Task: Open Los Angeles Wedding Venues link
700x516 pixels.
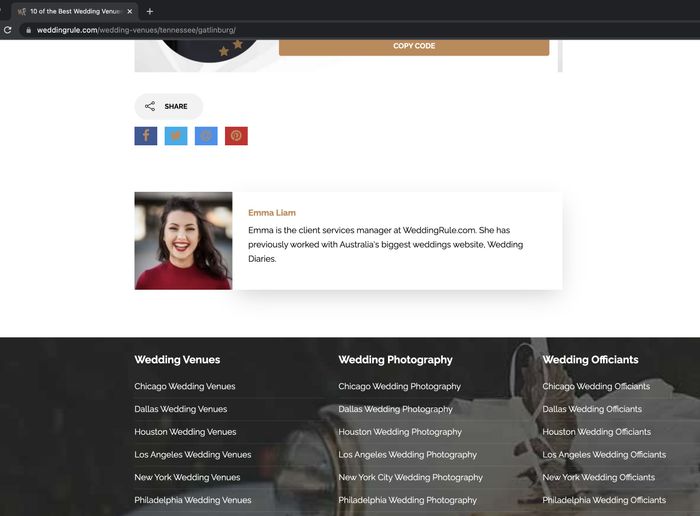Action: pyautogui.click(x=193, y=454)
